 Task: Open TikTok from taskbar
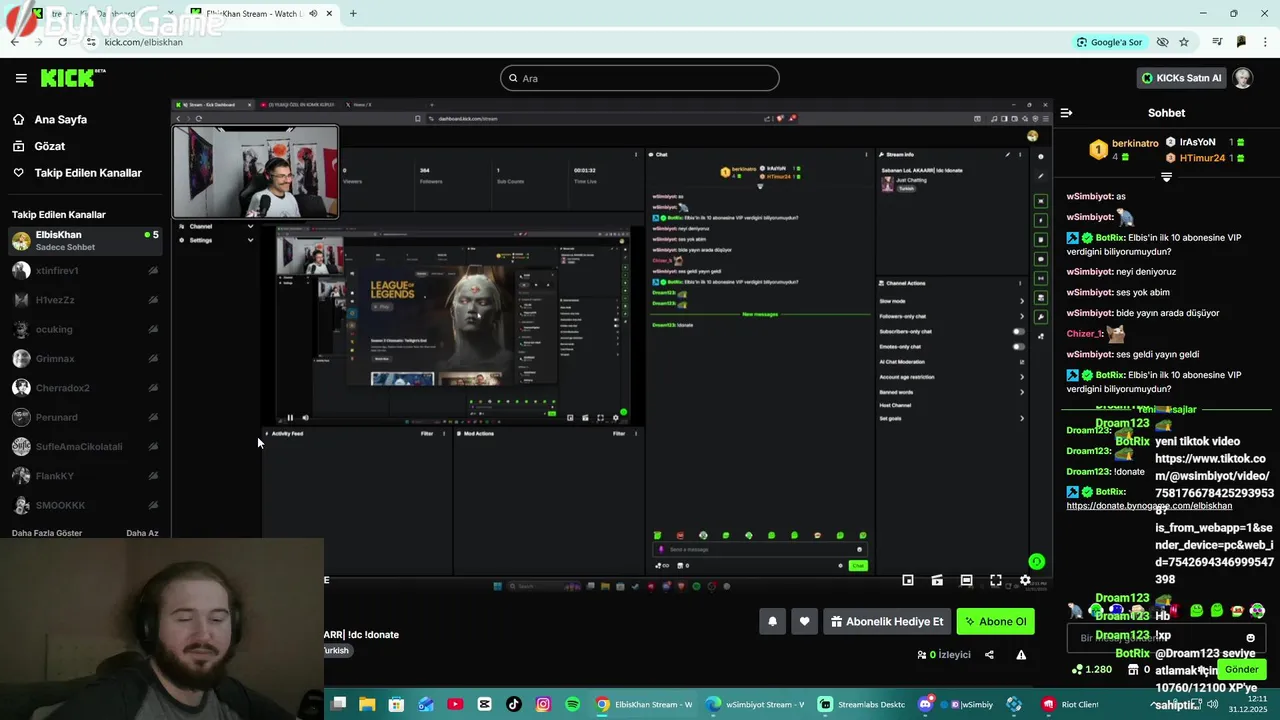coord(514,704)
